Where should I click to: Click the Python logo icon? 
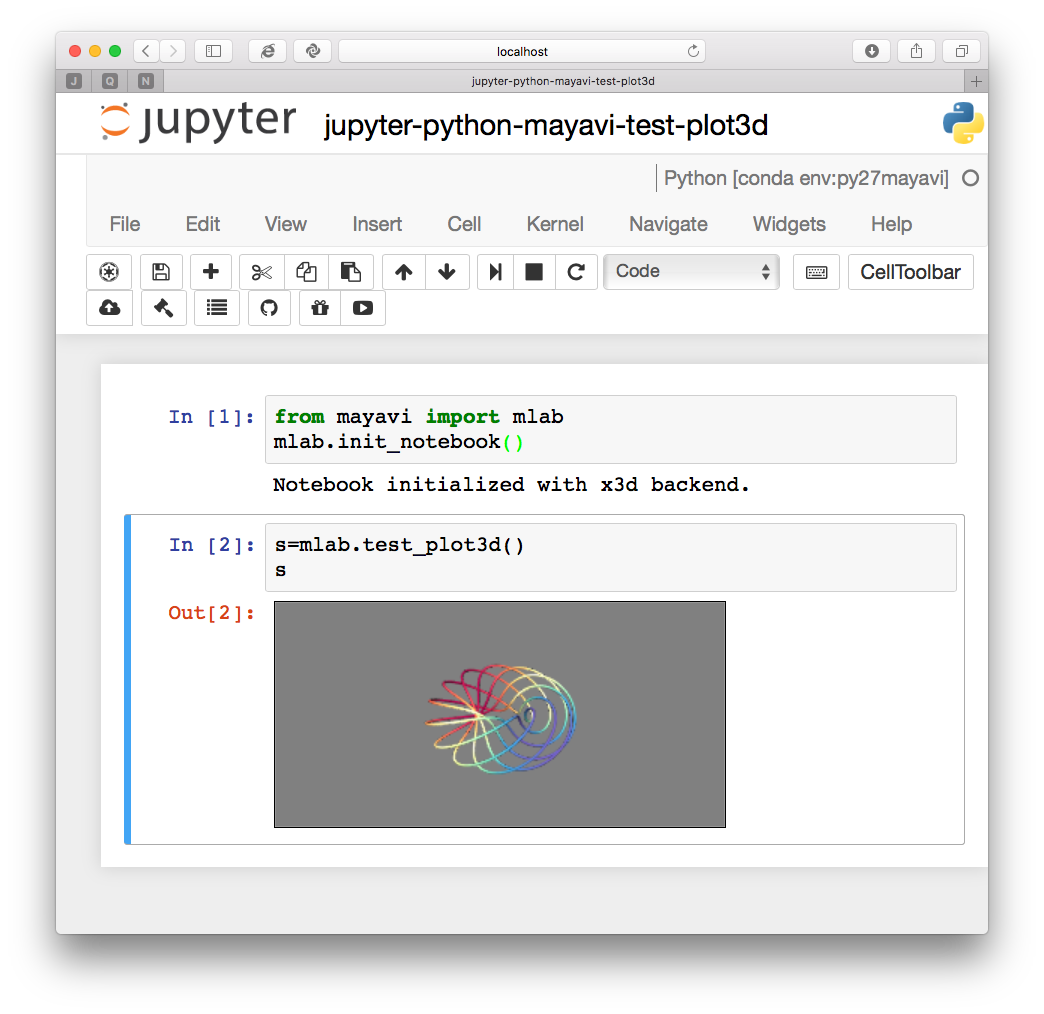pyautogui.click(x=963, y=123)
